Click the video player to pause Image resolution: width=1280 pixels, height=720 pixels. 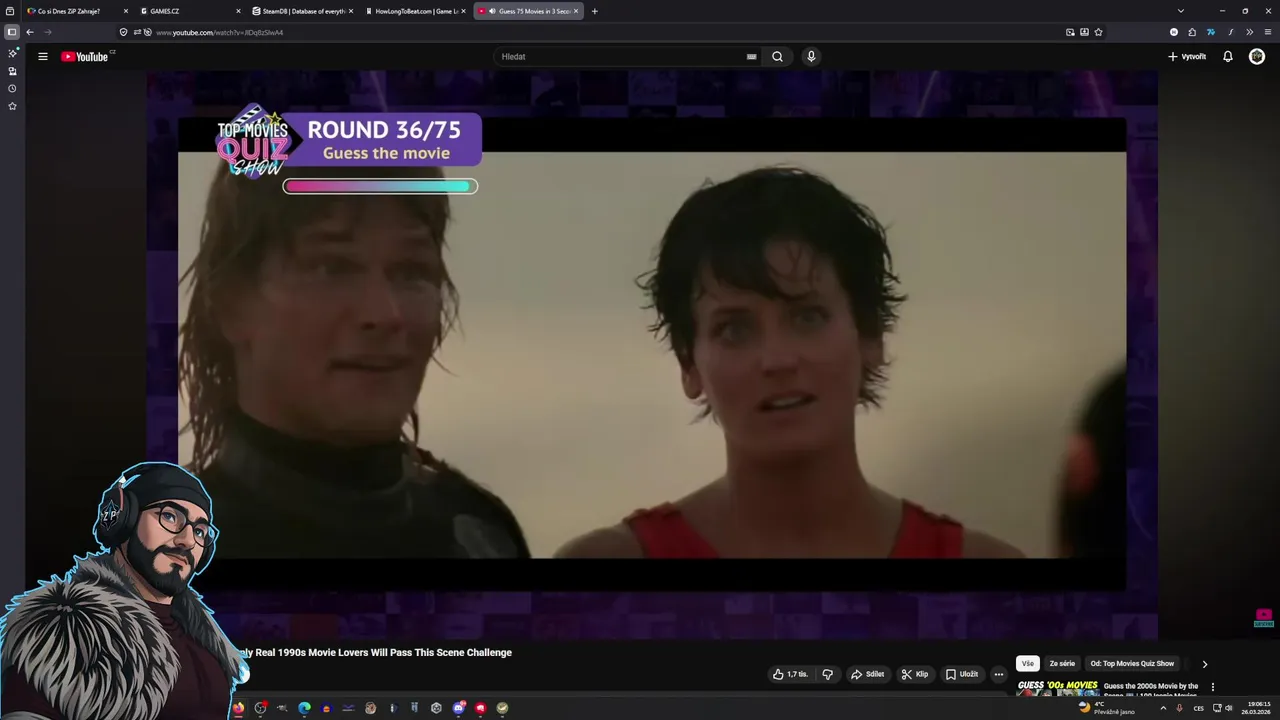point(652,354)
